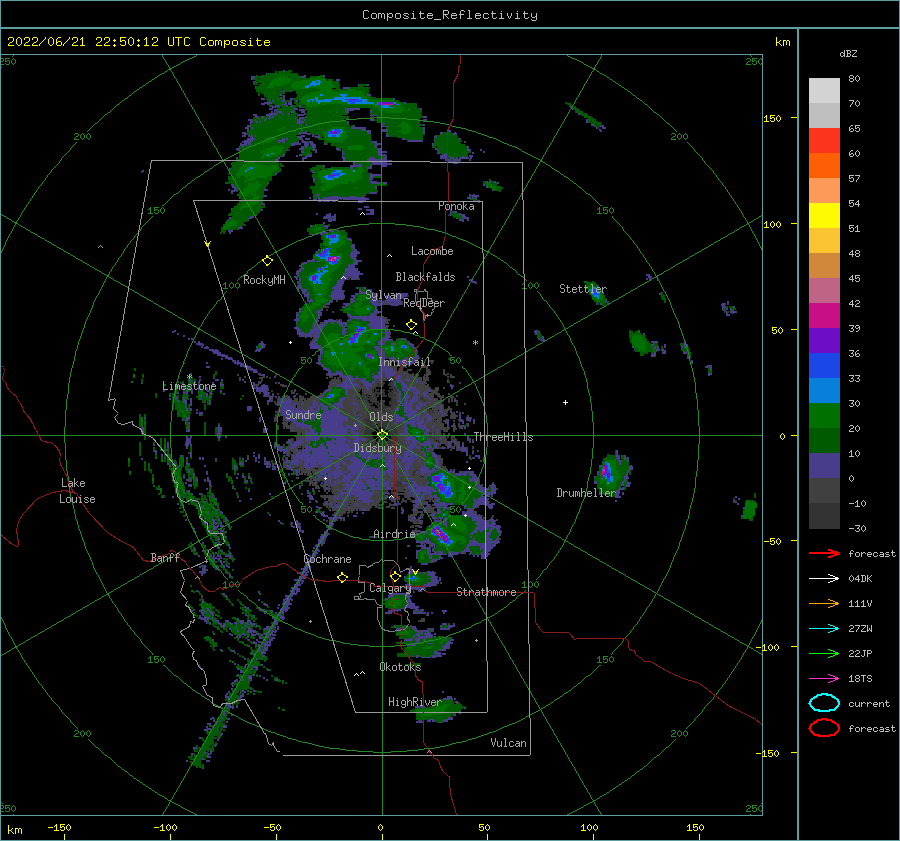Select the 60 dBZ red color swatch
Image resolution: width=900 pixels, height=841 pixels.
(824, 141)
